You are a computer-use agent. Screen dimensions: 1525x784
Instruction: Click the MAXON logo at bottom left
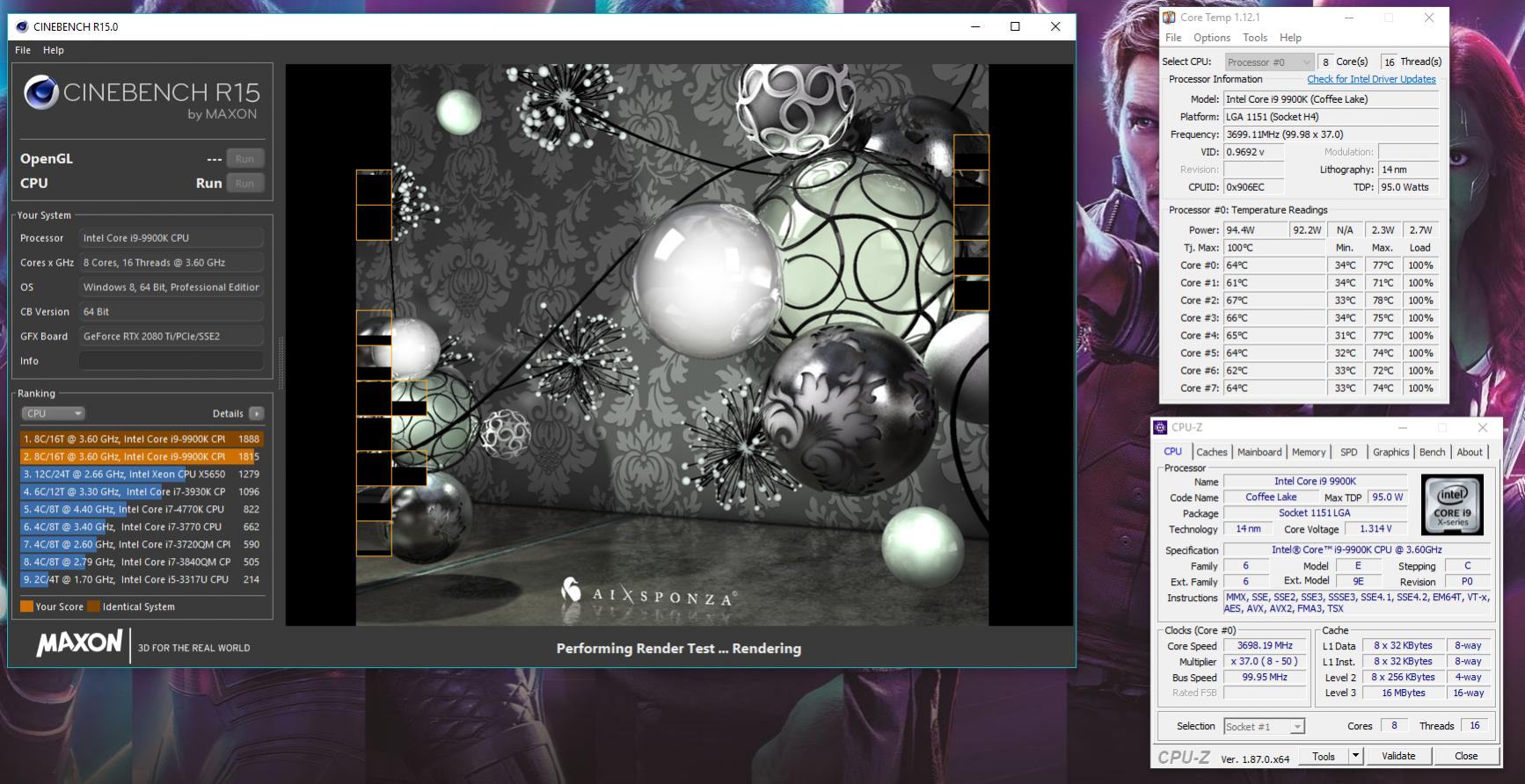[x=78, y=643]
